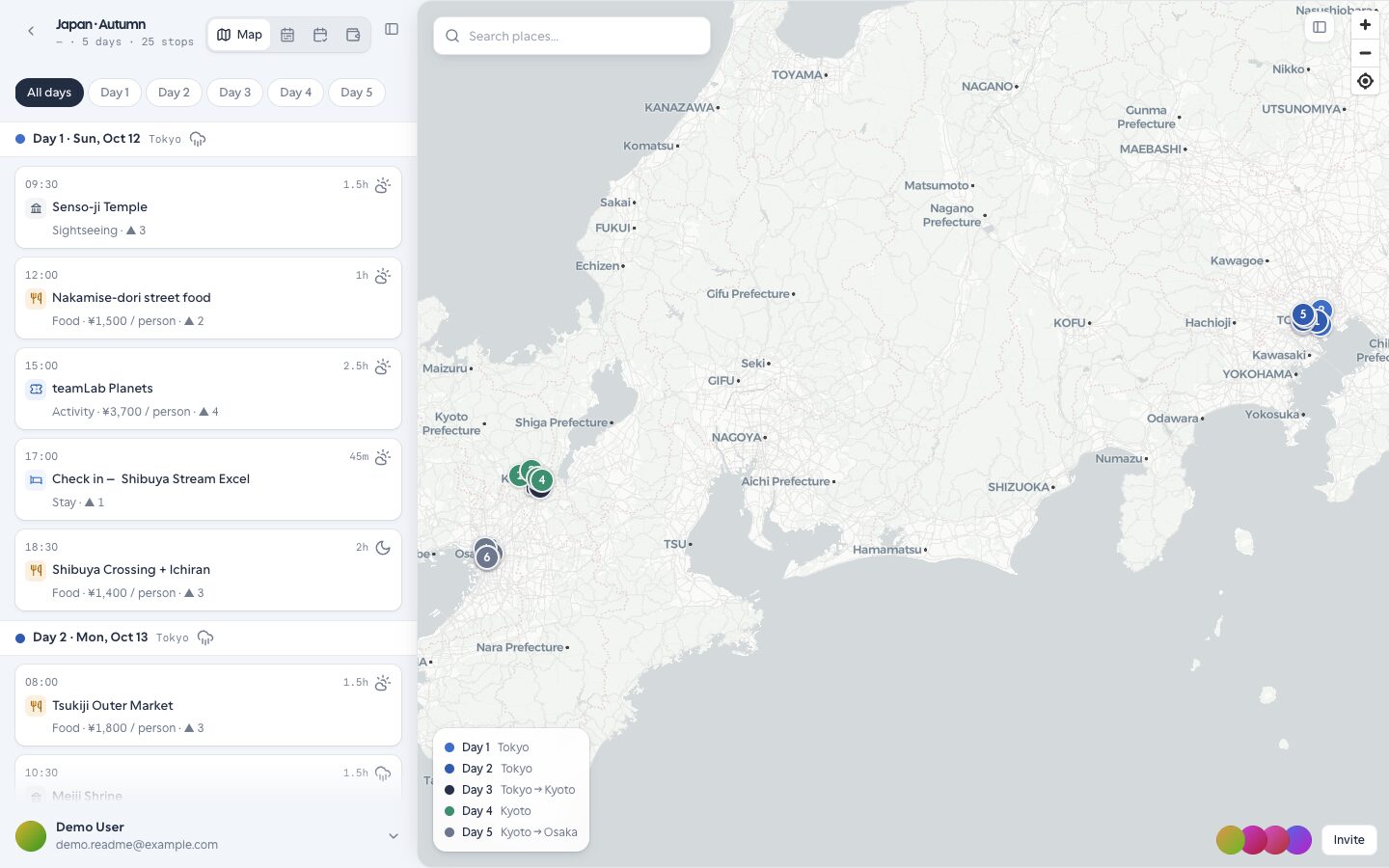Screen dimensions: 1389x868
Task: Filter the itinerary to Day 4
Action: [x=296, y=93]
